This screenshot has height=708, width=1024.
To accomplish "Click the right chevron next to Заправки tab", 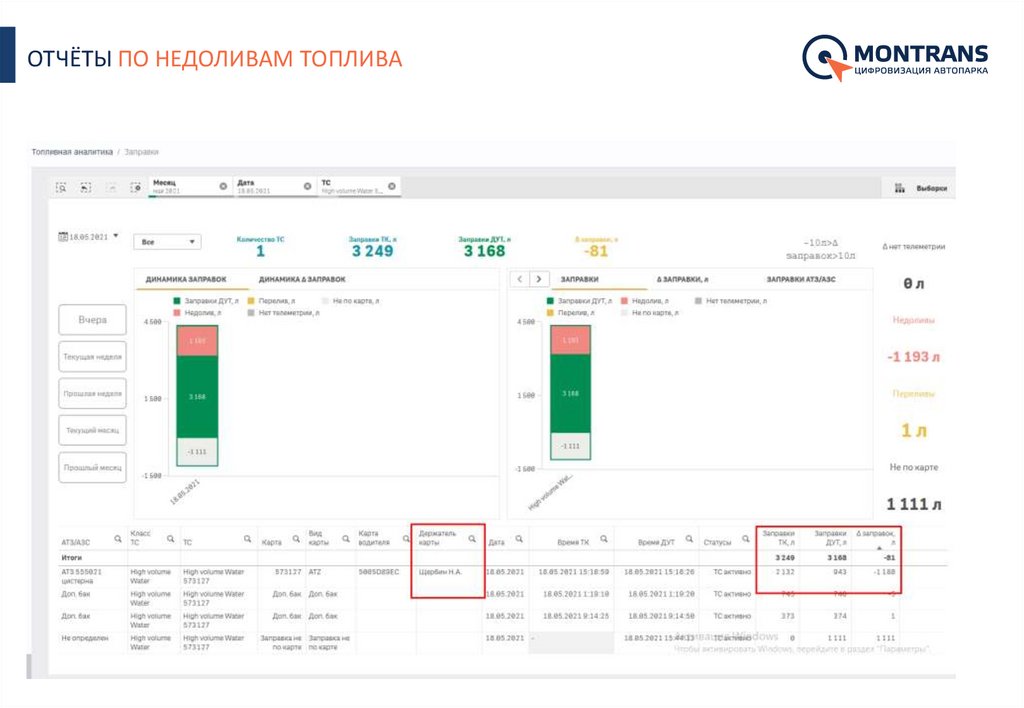I will tap(538, 278).
